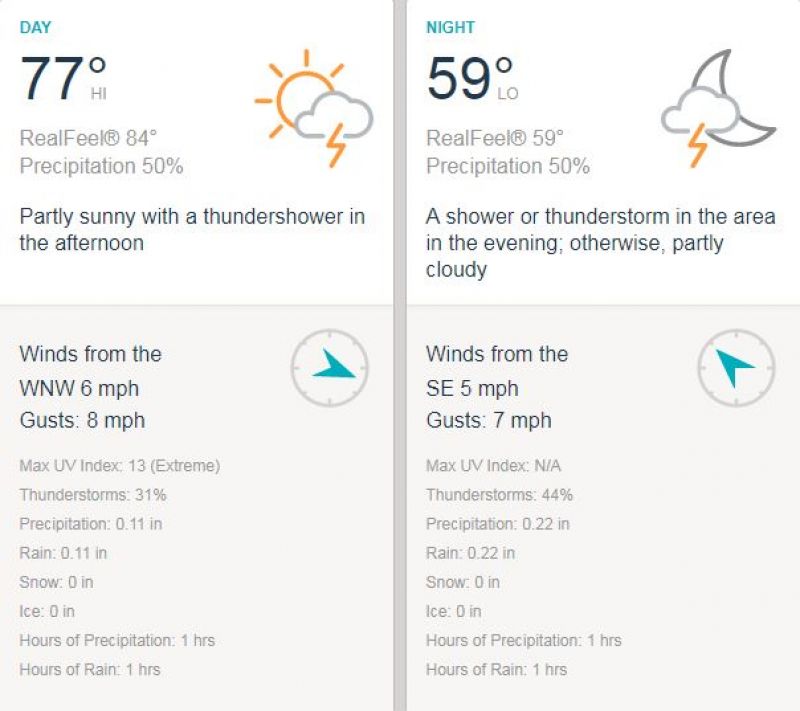Click the vertical divider between panels
800x711 pixels.
400,356
